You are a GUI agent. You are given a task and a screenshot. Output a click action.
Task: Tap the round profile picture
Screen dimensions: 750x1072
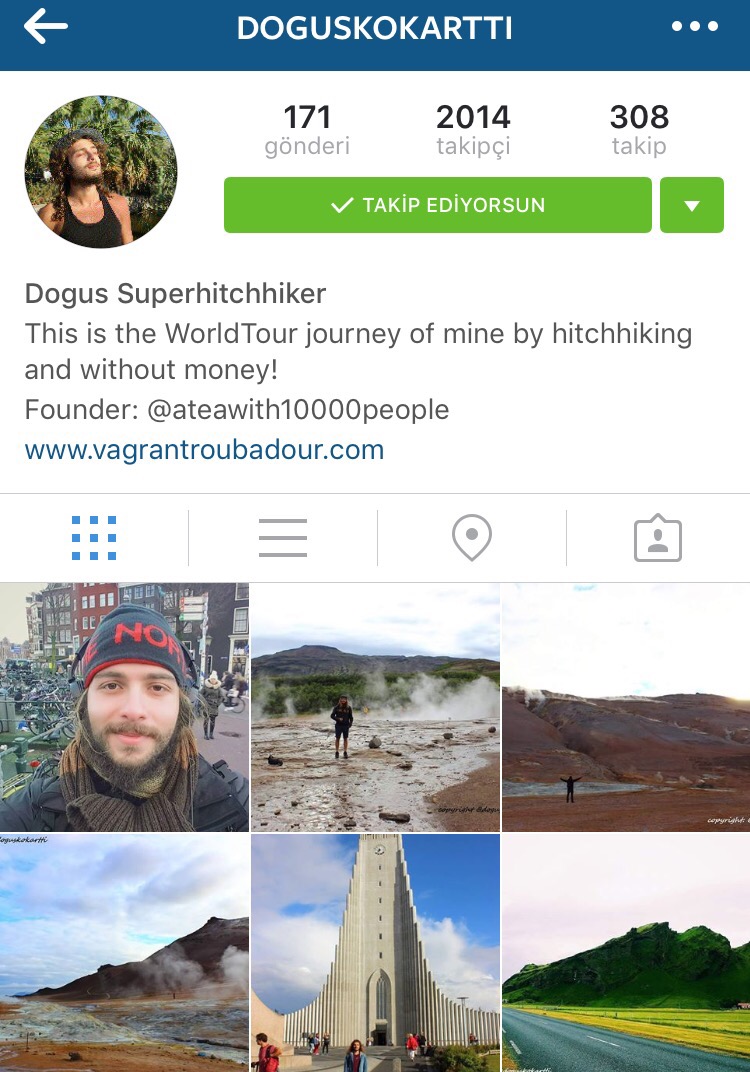click(101, 172)
